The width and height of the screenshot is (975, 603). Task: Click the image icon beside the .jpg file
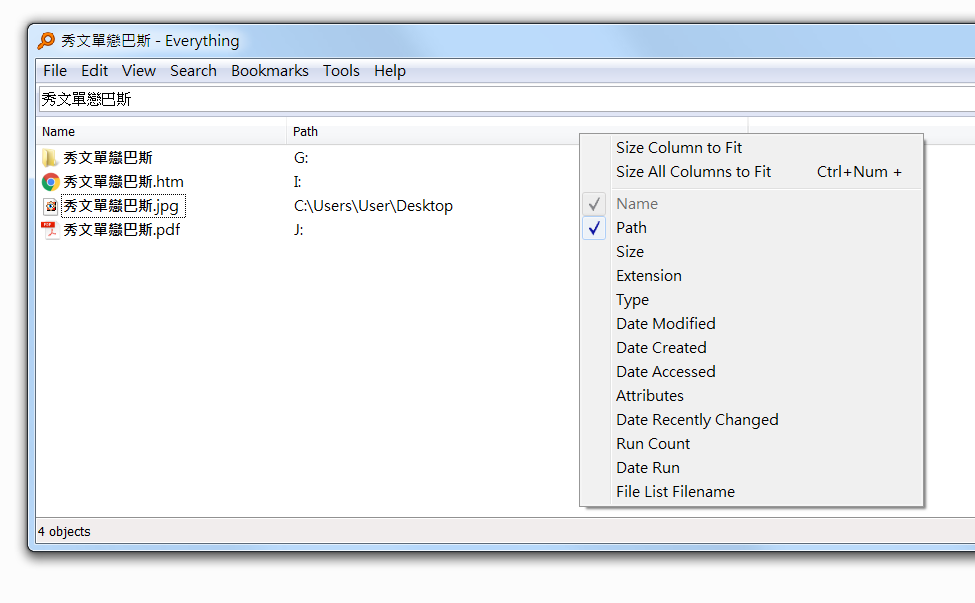[50, 206]
